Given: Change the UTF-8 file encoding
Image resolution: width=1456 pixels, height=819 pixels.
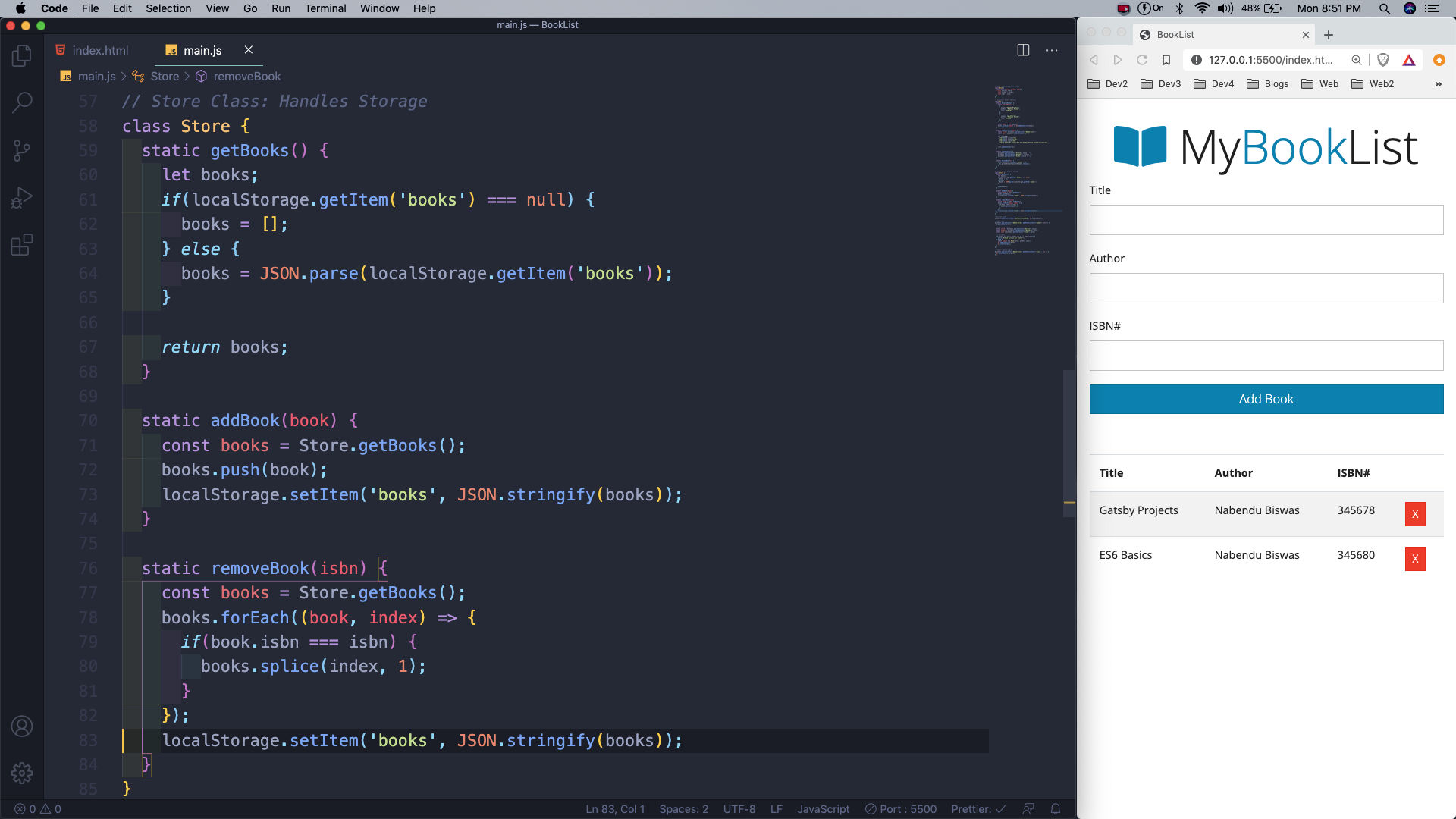Looking at the screenshot, I should click(x=739, y=809).
